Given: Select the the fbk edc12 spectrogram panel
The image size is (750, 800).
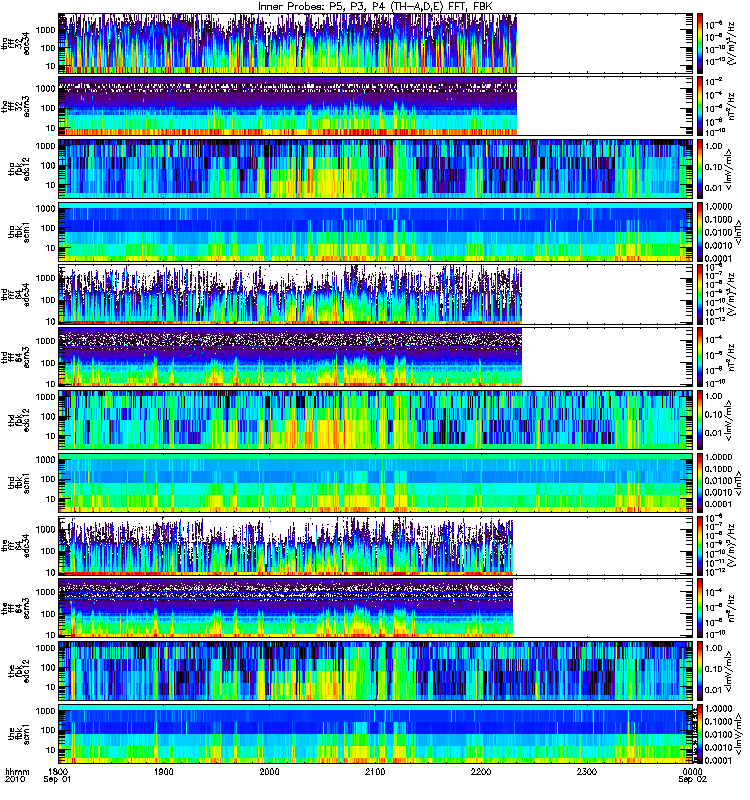Looking at the screenshot, I should click(376, 671).
